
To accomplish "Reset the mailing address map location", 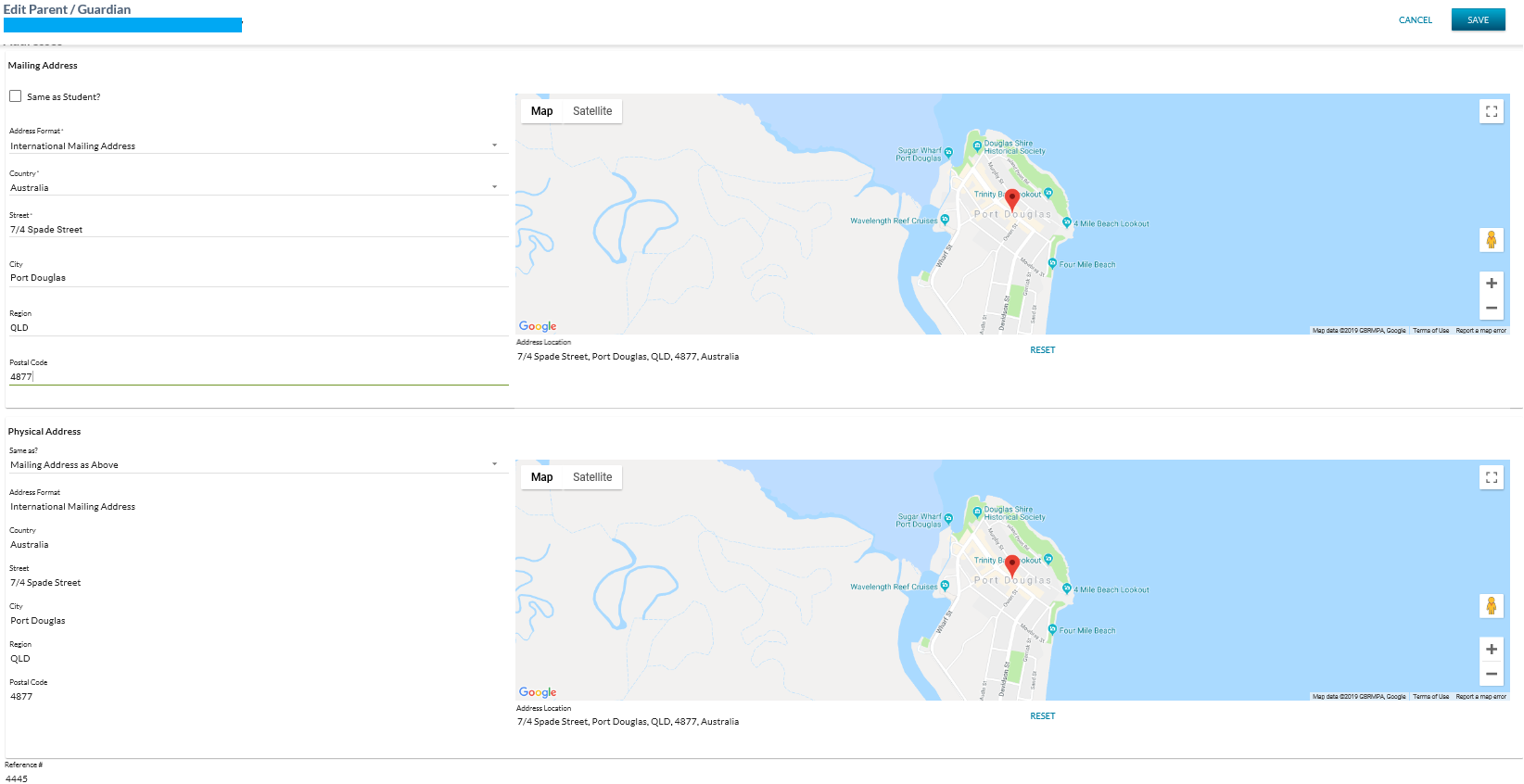I will tap(1042, 350).
